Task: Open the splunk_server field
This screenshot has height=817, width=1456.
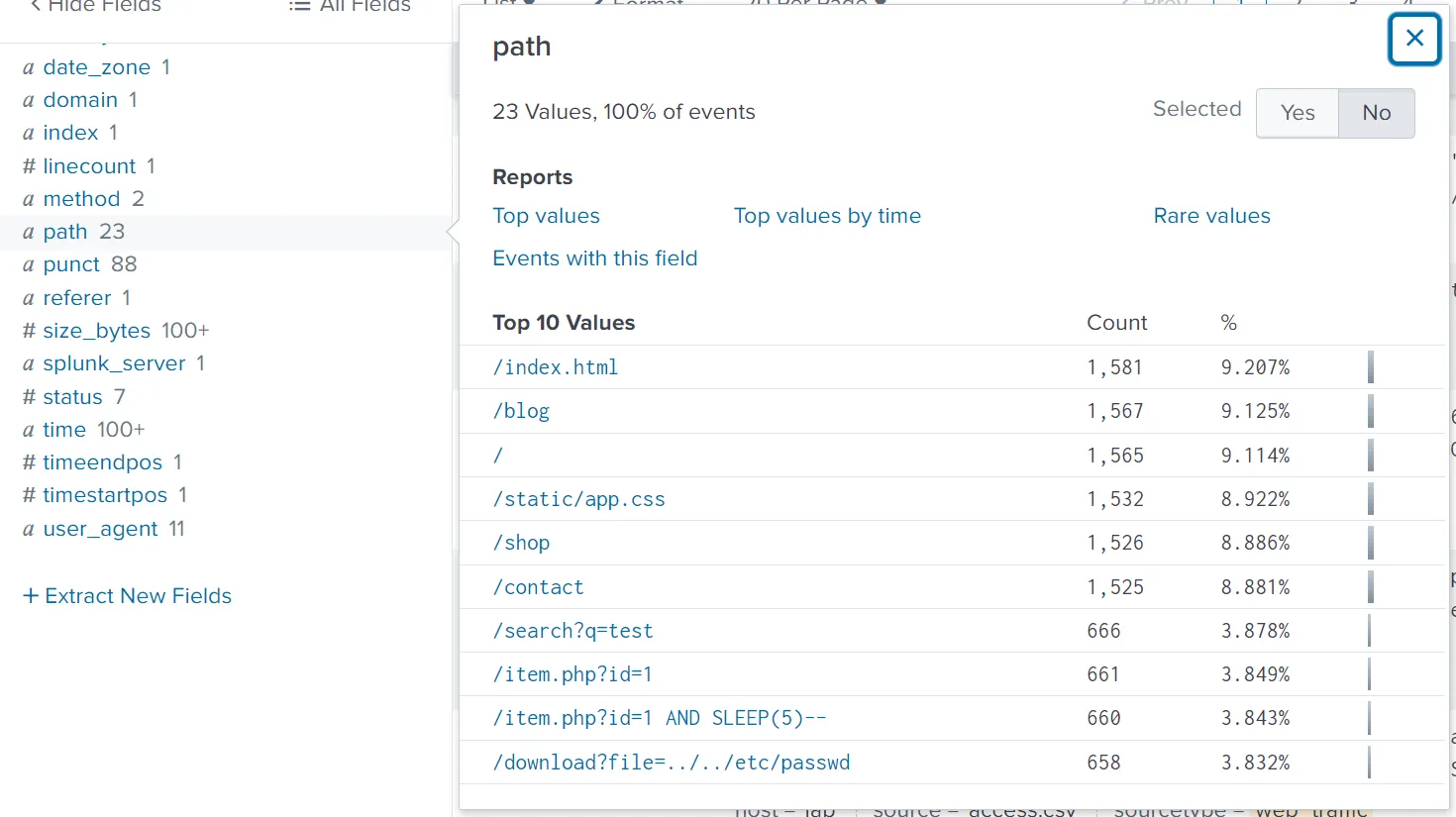Action: (114, 363)
